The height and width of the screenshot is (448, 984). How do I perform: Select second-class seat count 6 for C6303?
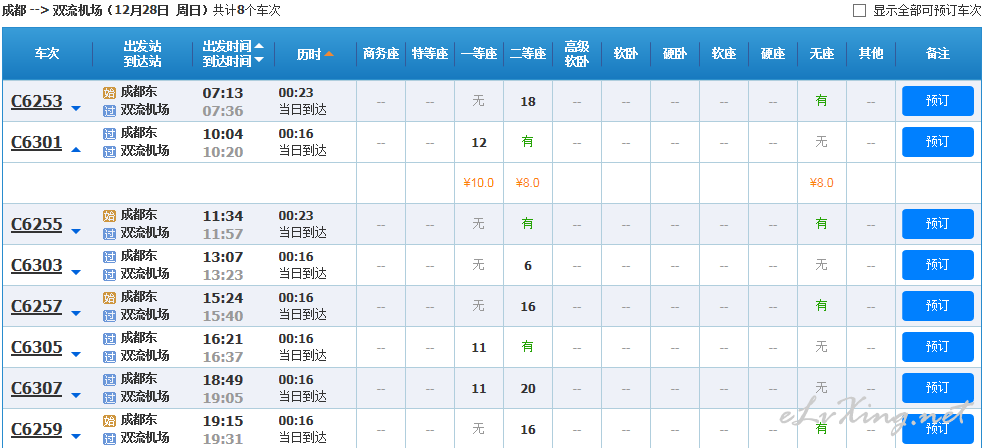[x=528, y=265]
